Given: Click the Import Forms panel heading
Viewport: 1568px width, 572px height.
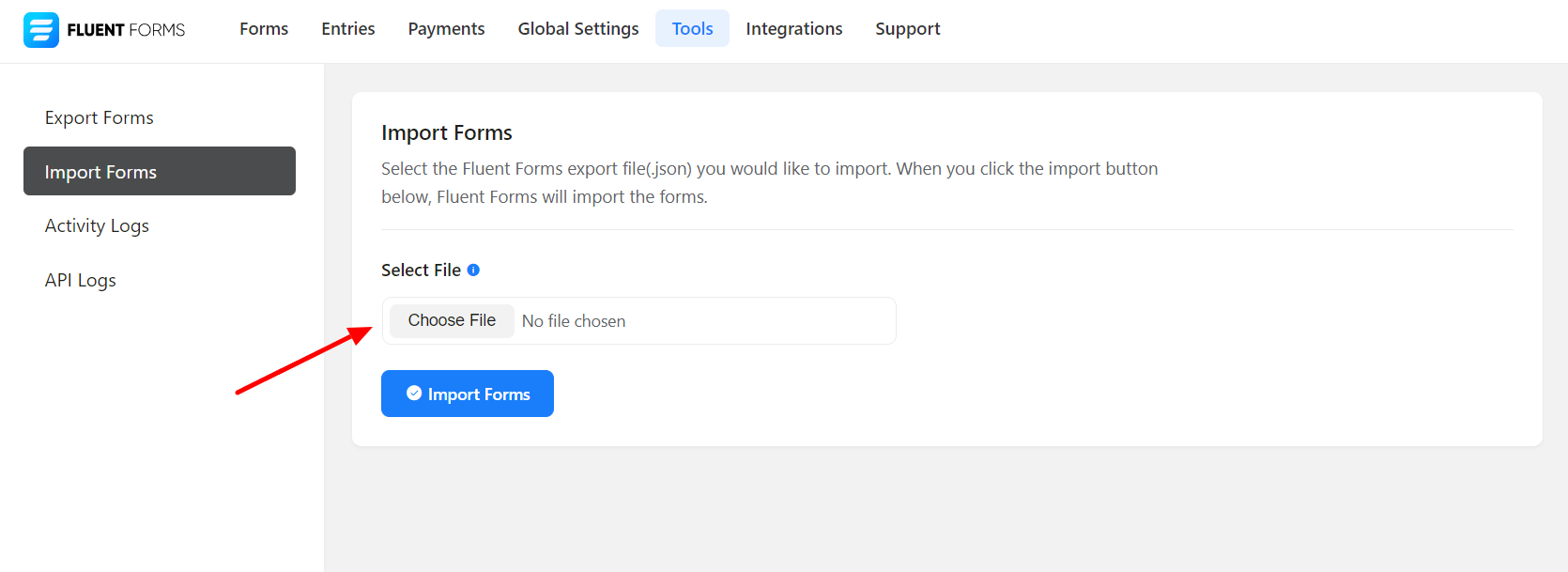Looking at the screenshot, I should click(x=447, y=133).
